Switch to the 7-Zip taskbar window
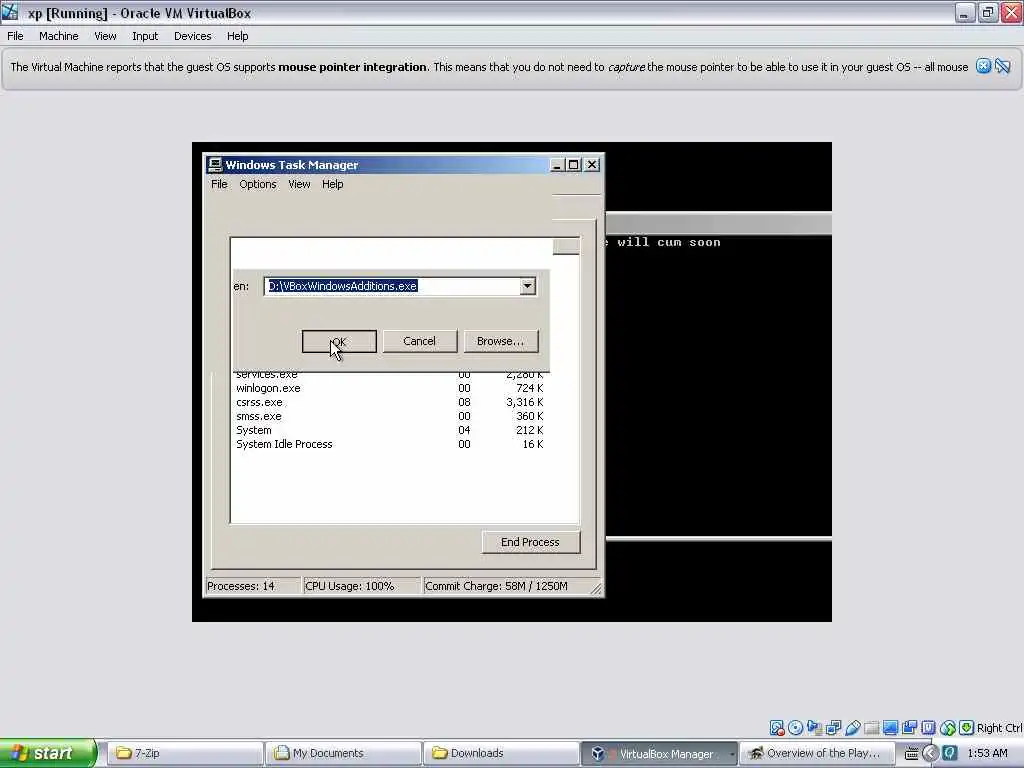This screenshot has width=1024, height=768. pos(185,753)
